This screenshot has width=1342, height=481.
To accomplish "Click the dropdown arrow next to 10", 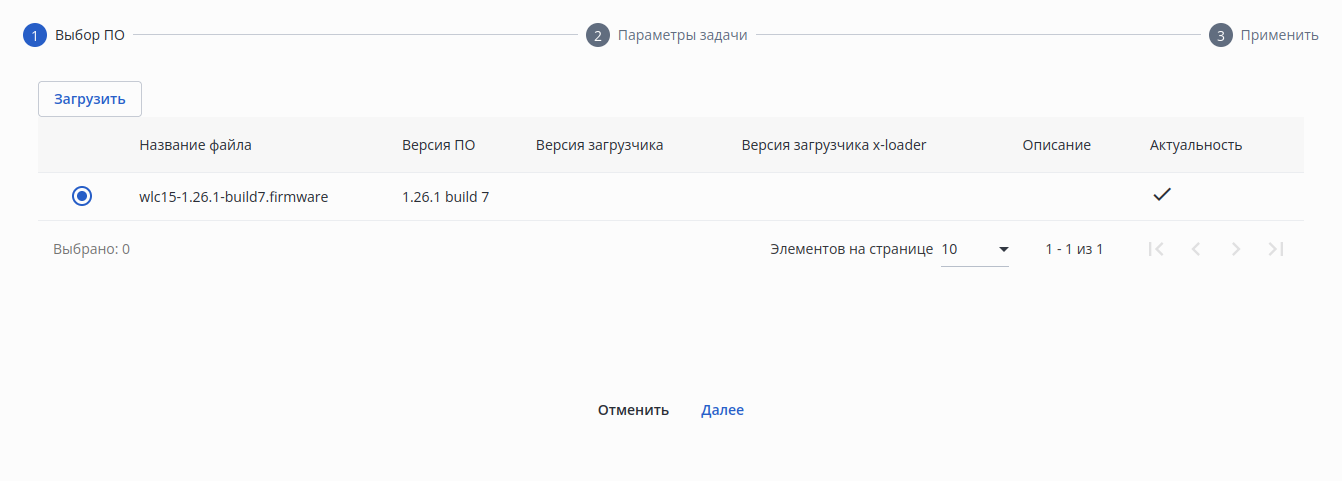I will (x=1004, y=249).
